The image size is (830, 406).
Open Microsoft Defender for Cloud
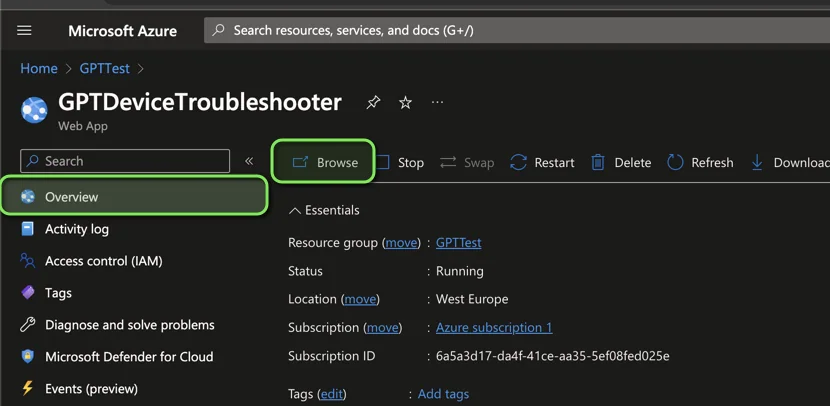pyautogui.click(x=129, y=357)
